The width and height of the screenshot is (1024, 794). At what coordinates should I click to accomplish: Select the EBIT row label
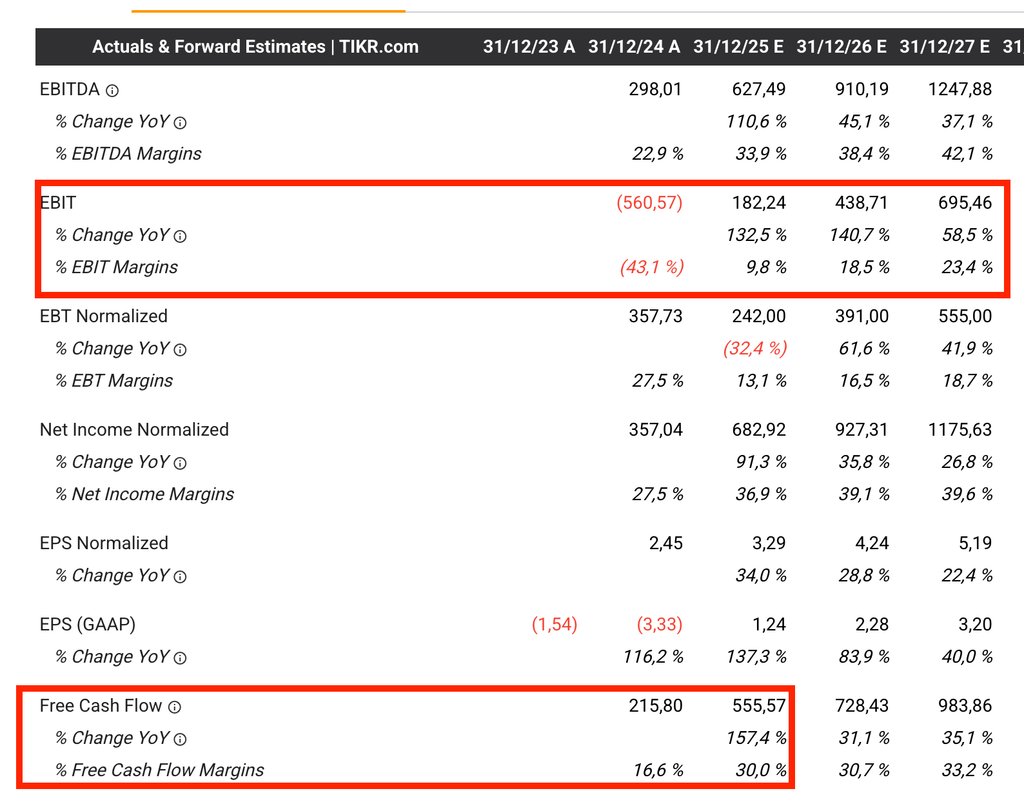tap(58, 203)
